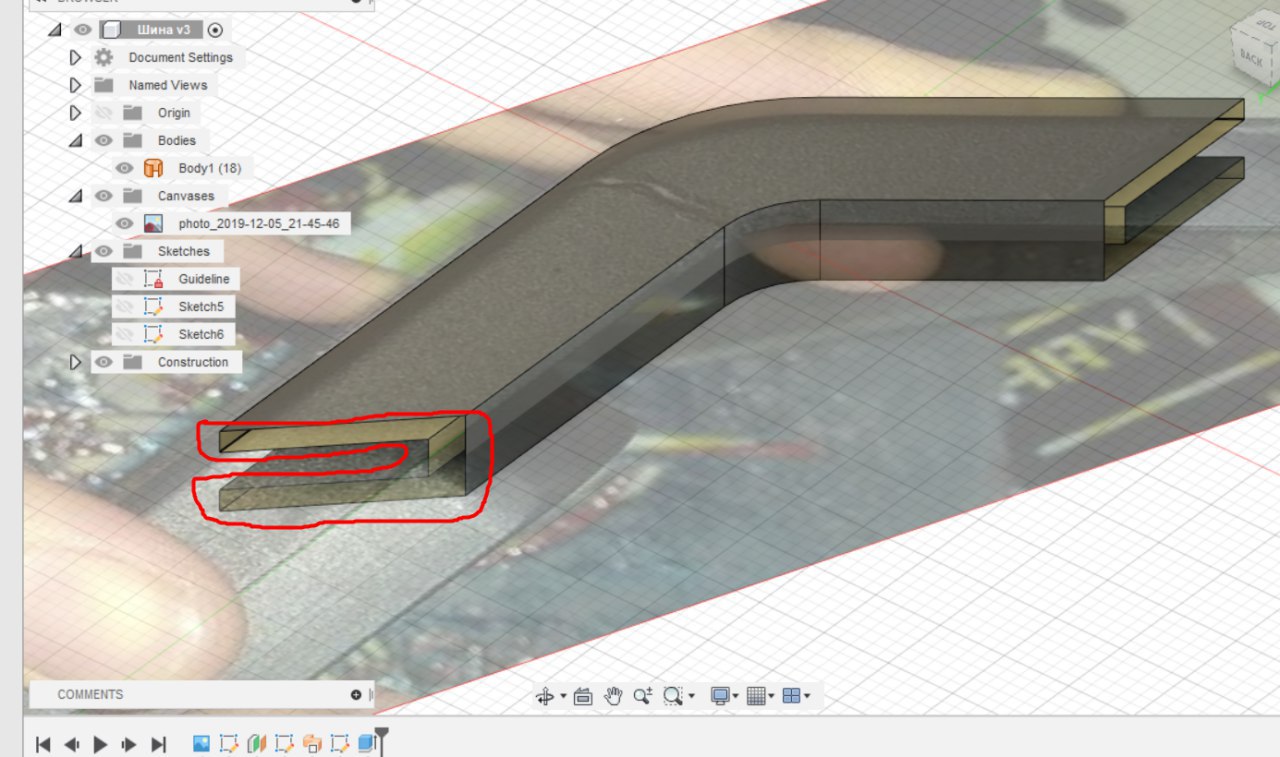
Task: Open Display Settings dropdown arrow
Action: click(736, 697)
